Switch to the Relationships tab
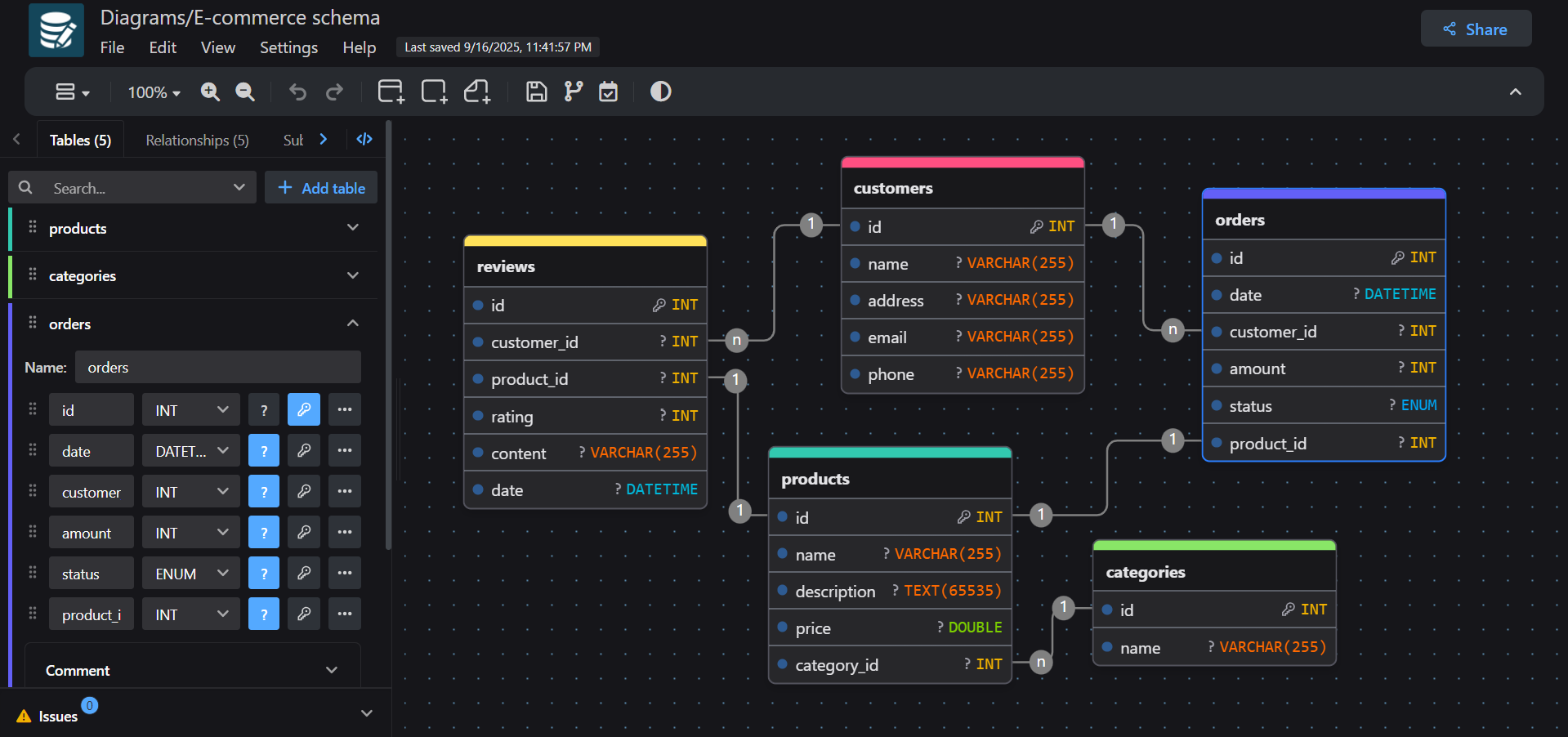The width and height of the screenshot is (1568, 737). tap(196, 140)
